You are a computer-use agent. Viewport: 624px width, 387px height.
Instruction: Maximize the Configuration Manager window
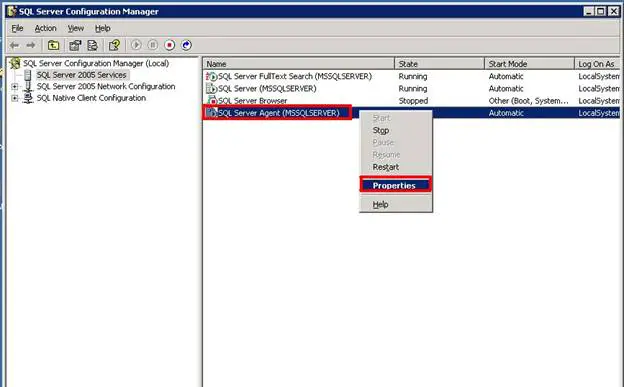[x=601, y=12]
